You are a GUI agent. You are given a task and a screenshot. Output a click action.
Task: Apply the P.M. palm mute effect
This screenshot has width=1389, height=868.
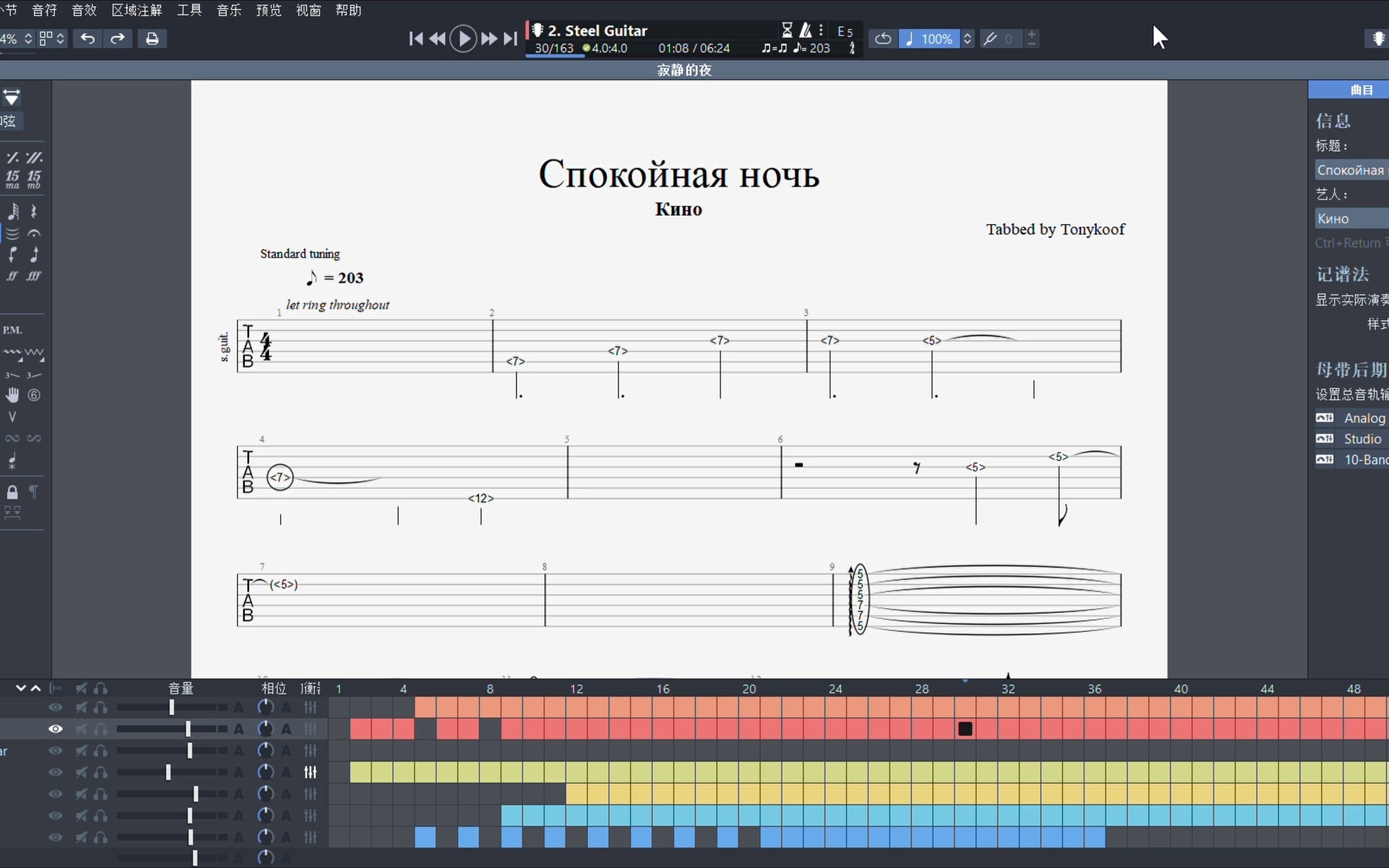coord(13,330)
